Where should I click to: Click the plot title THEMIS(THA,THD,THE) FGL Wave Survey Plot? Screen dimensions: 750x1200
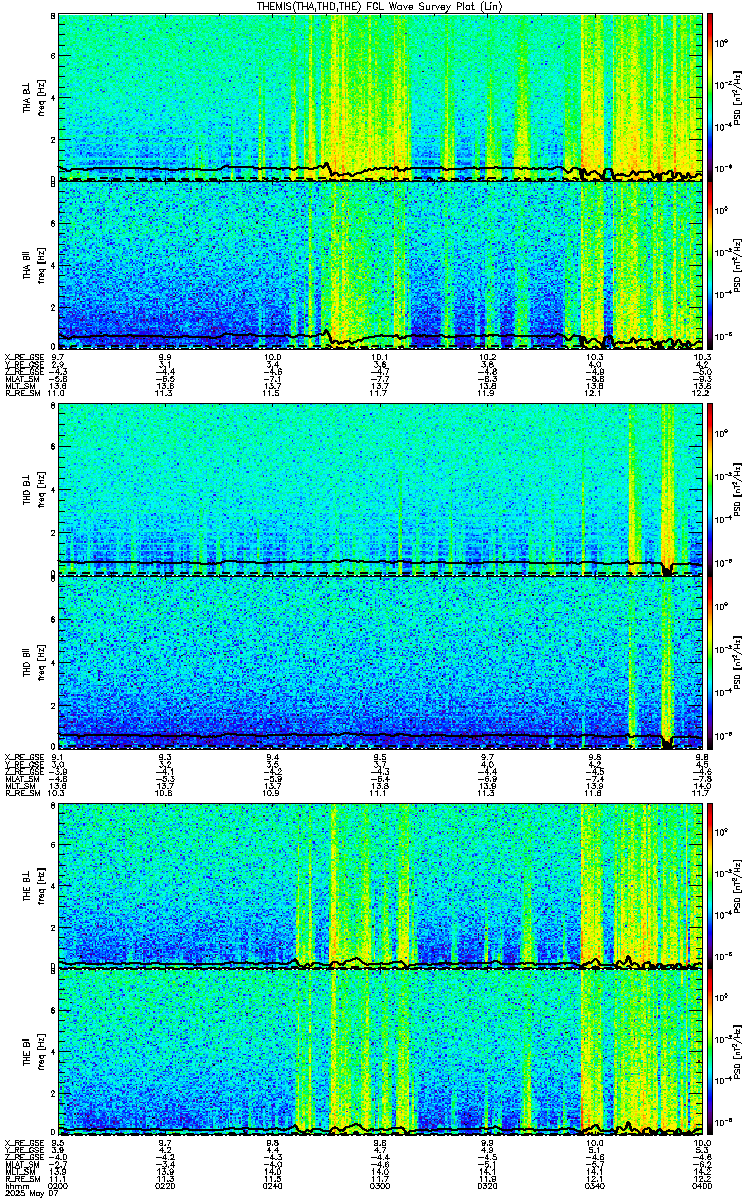379,6
